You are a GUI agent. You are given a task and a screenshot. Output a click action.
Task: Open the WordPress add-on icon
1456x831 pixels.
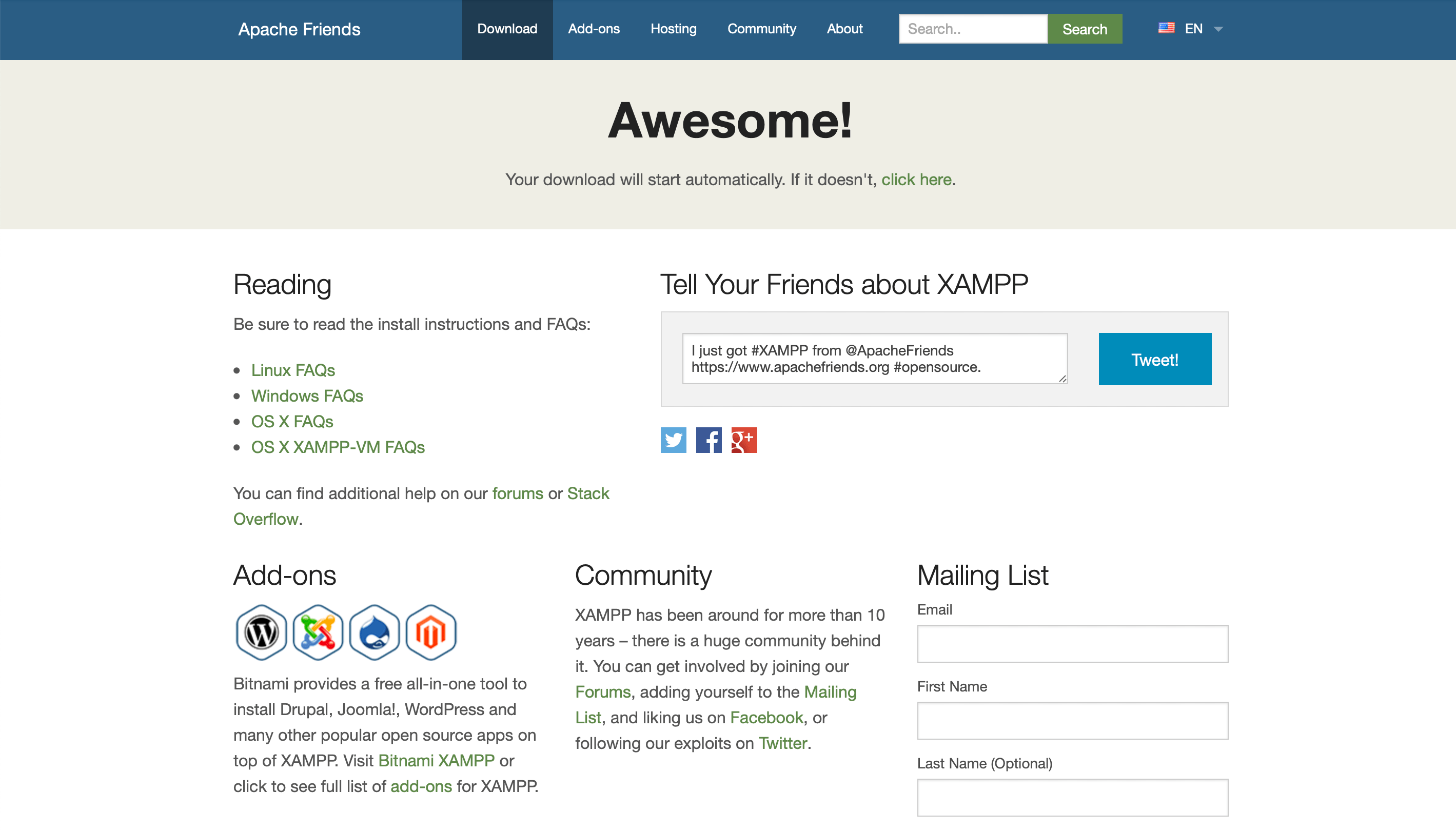pyautogui.click(x=262, y=632)
